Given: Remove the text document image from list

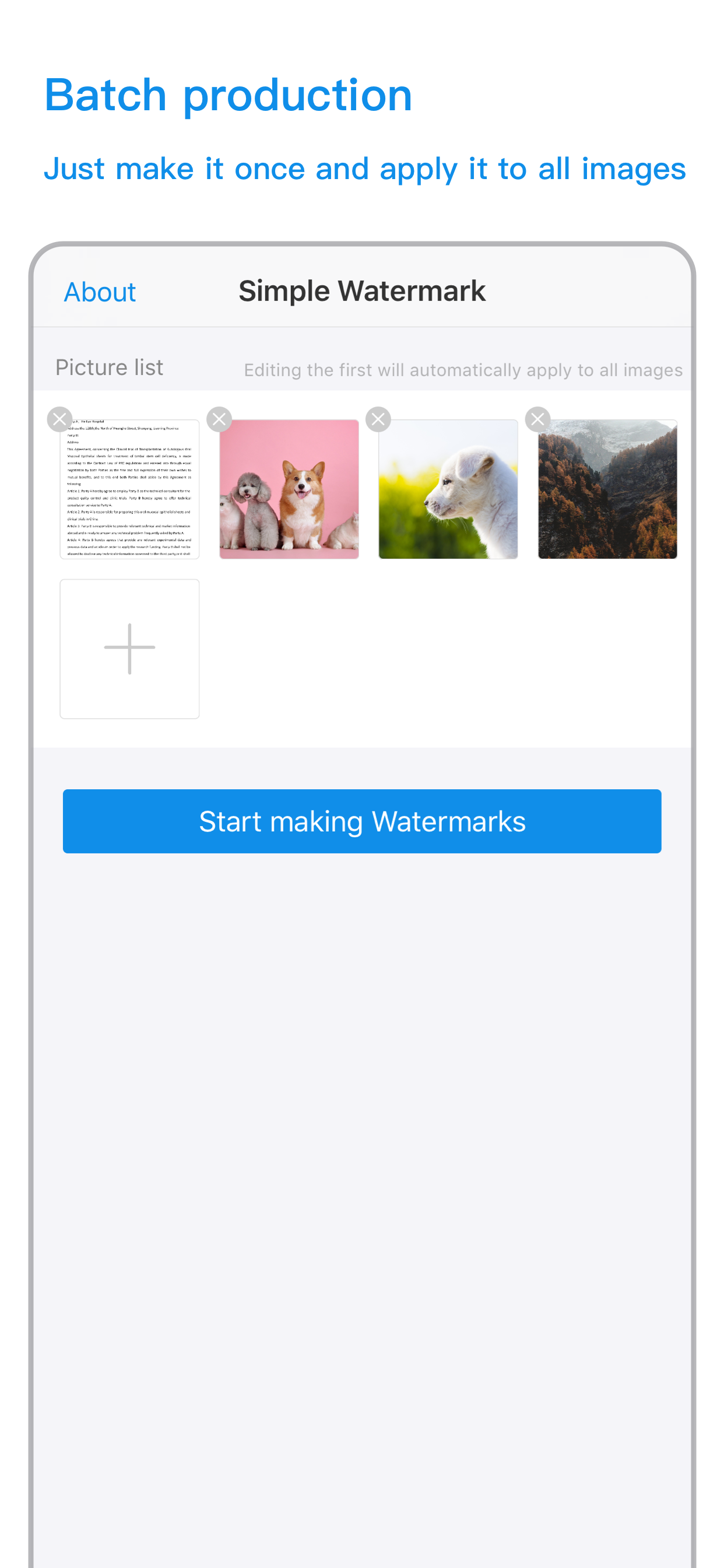Looking at the screenshot, I should click(x=59, y=419).
